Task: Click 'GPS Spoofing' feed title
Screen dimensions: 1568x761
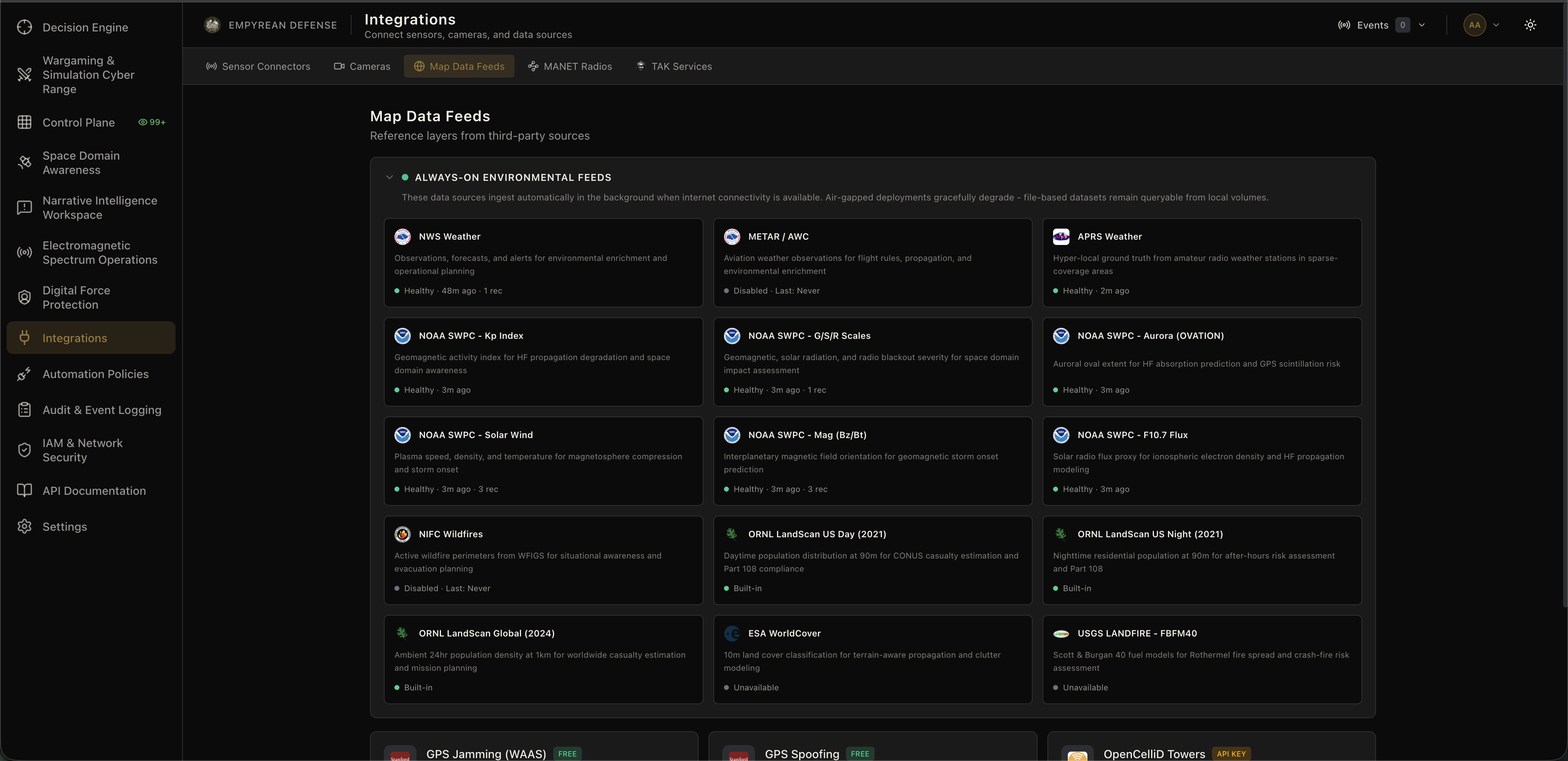Action: 802,754
